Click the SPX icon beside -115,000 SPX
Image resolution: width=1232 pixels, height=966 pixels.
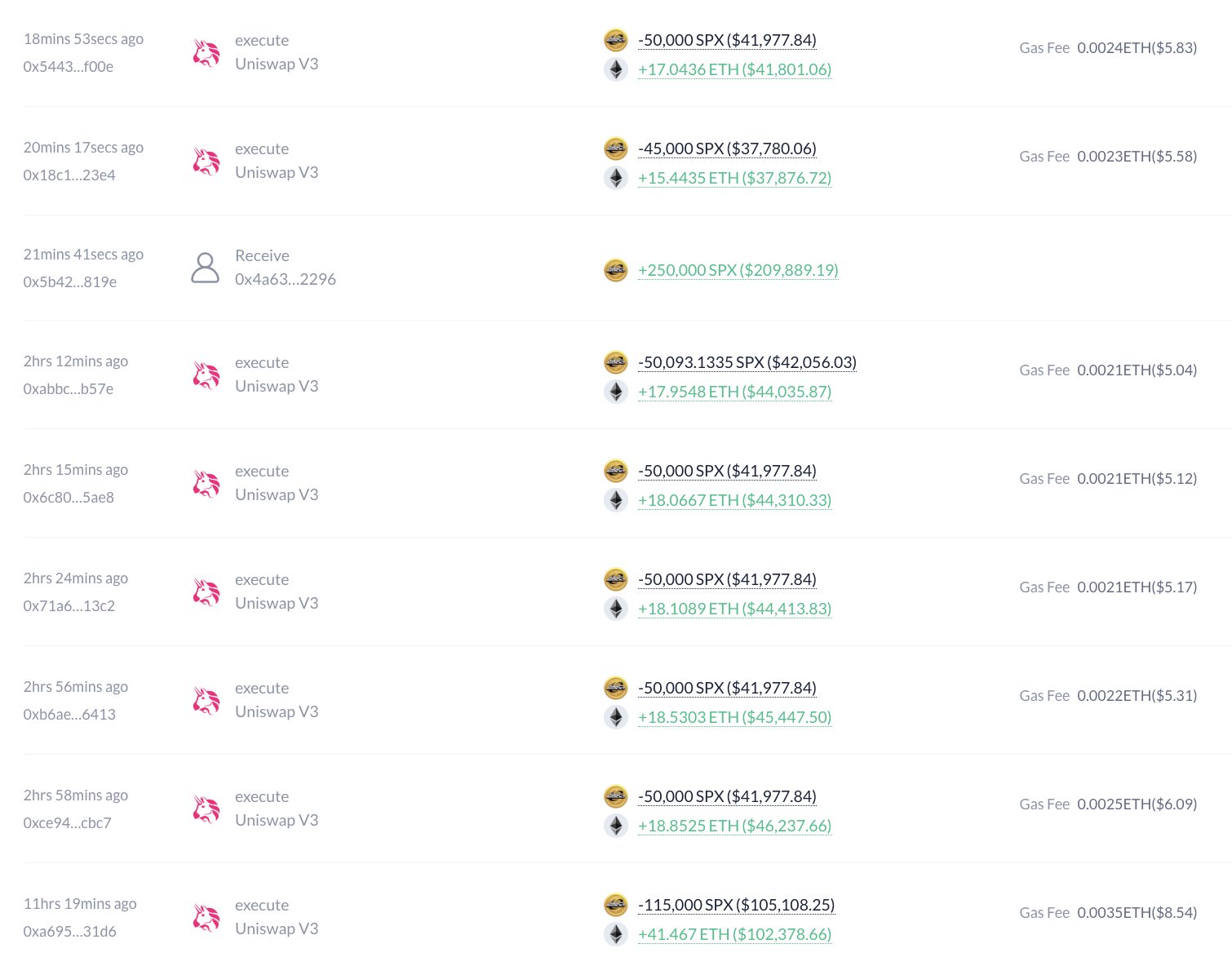coord(615,904)
